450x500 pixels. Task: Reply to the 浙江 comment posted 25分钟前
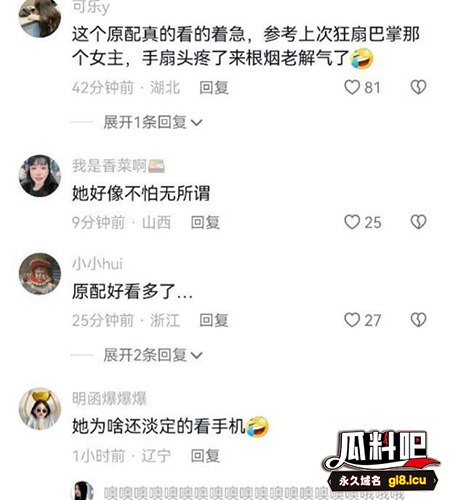214,320
